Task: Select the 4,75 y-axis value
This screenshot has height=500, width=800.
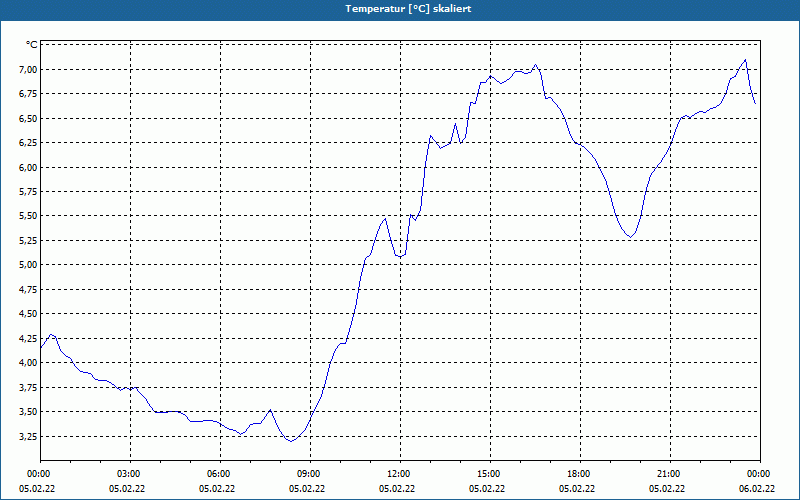Action: [x=28, y=289]
